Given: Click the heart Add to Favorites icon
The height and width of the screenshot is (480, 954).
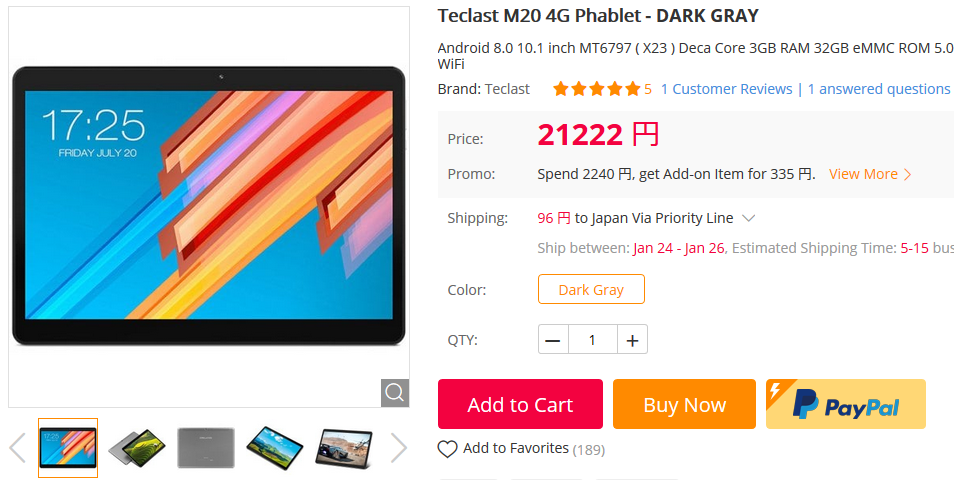Looking at the screenshot, I should coord(447,449).
